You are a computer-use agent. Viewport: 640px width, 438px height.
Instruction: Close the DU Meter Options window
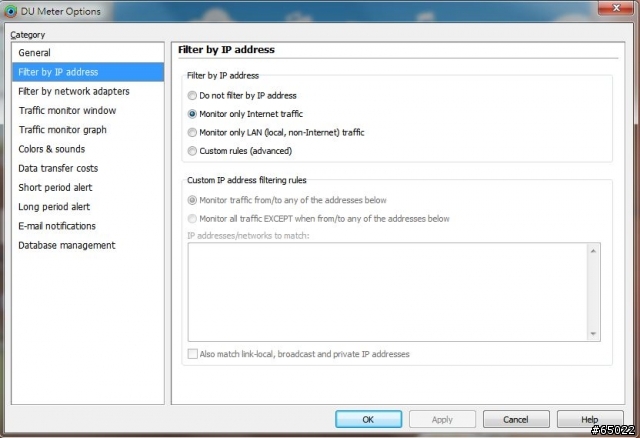616,8
